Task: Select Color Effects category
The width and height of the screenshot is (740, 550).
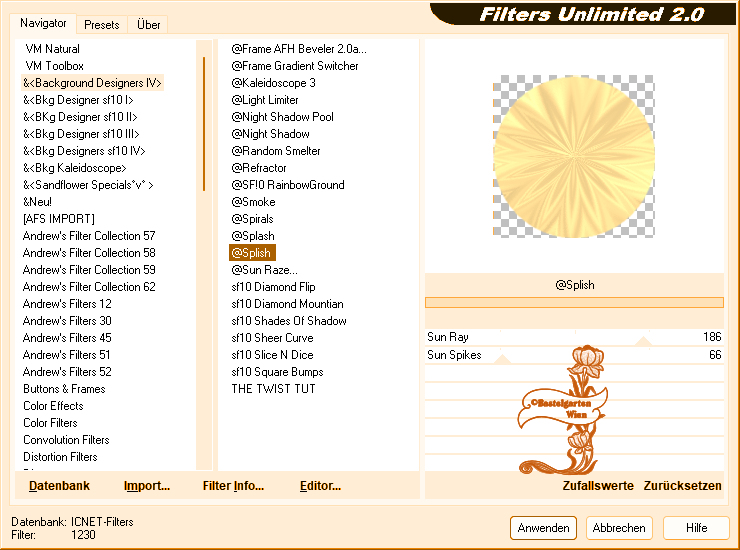Action: click(53, 406)
